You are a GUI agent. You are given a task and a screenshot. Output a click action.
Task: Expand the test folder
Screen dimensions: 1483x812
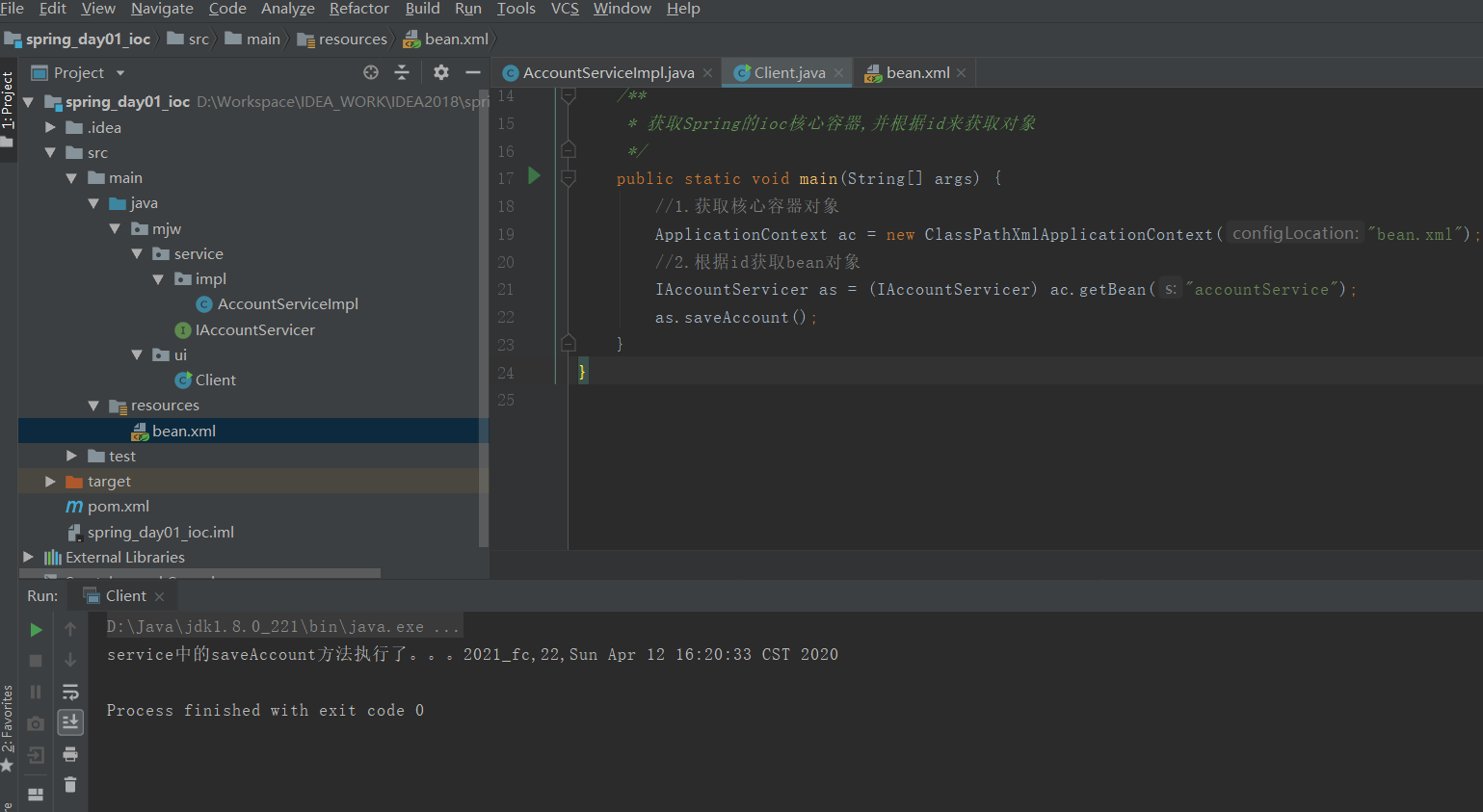click(71, 456)
